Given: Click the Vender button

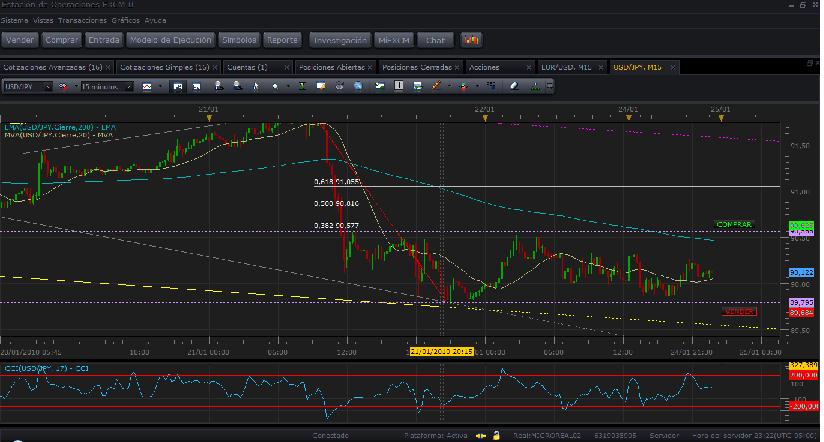Looking at the screenshot, I should 20,40.
